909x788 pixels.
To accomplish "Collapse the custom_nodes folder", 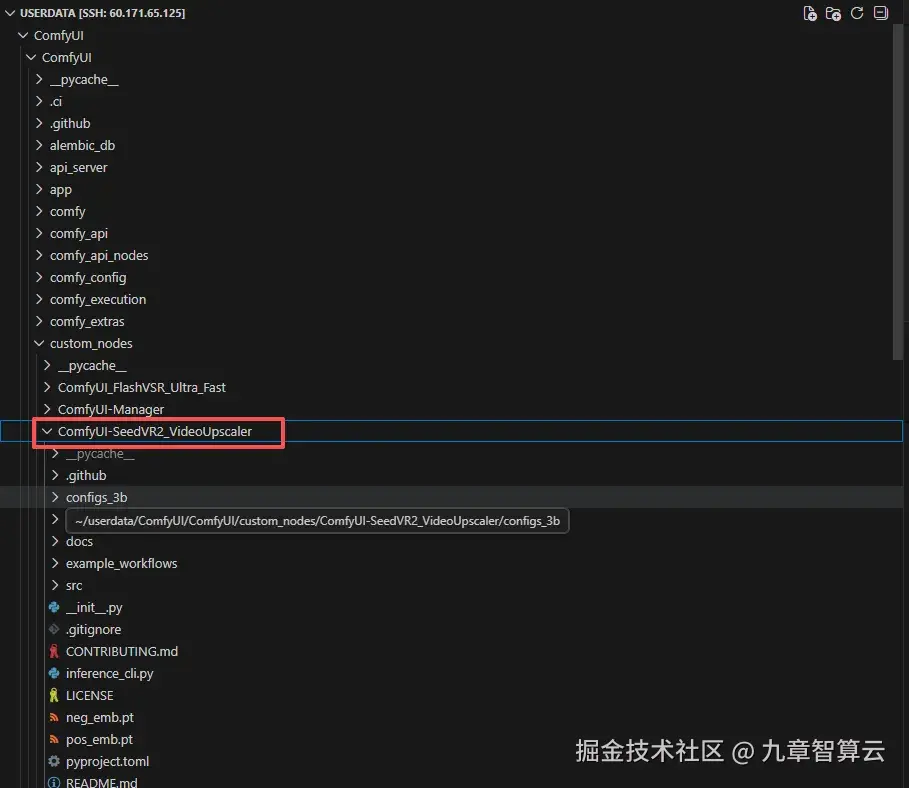I will click(x=39, y=343).
